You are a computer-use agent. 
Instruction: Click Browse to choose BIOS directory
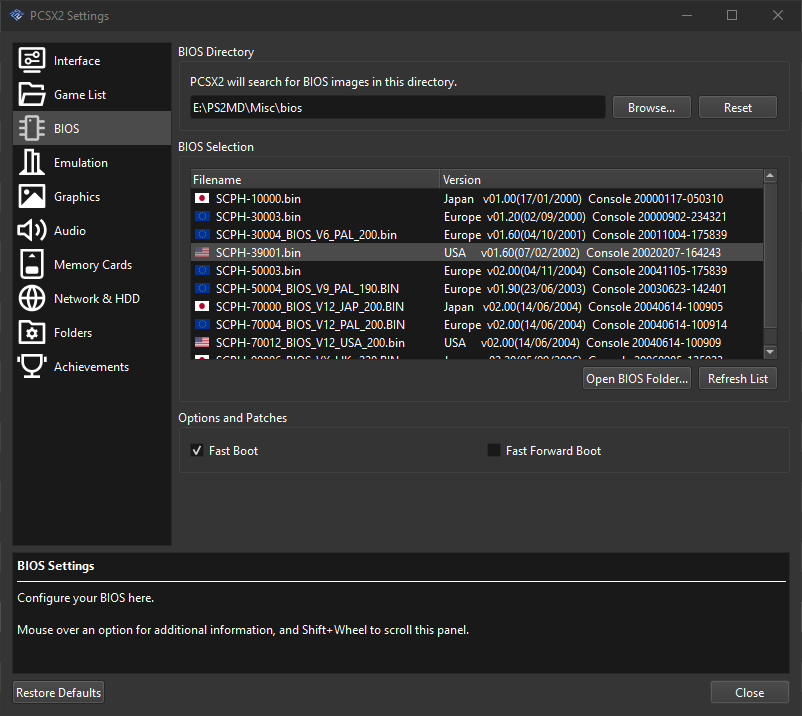pyautogui.click(x=652, y=107)
